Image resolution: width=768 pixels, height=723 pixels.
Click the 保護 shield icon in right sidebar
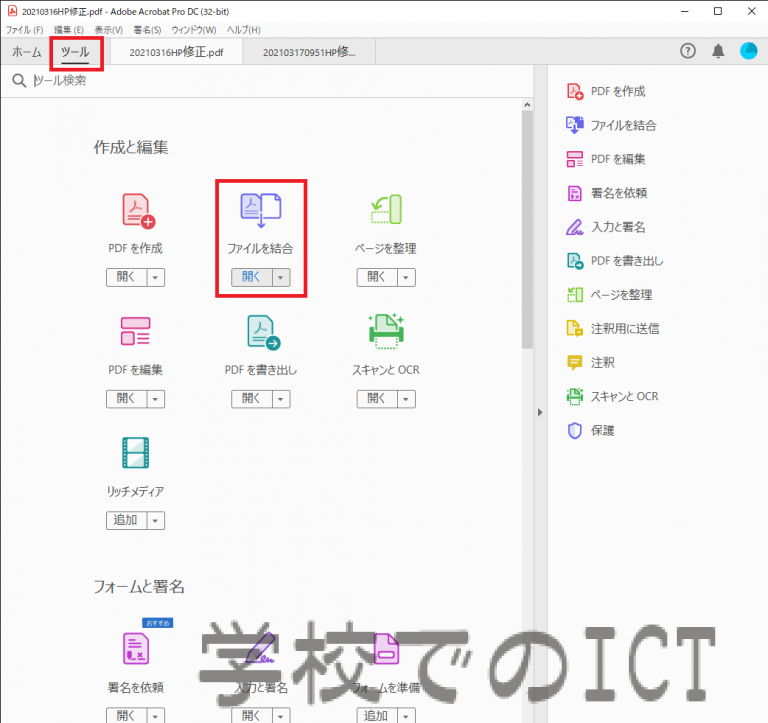(575, 431)
